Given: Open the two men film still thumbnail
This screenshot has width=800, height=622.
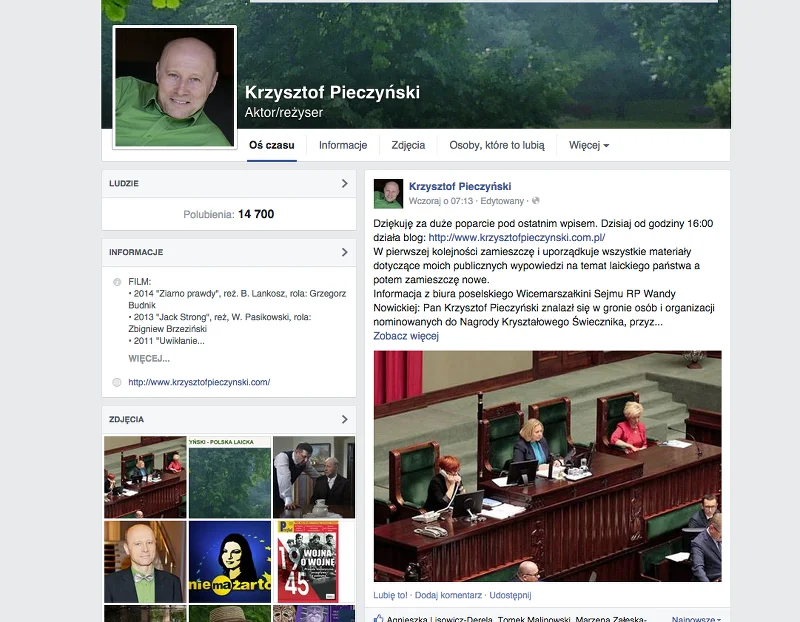Looking at the screenshot, I should [x=314, y=477].
